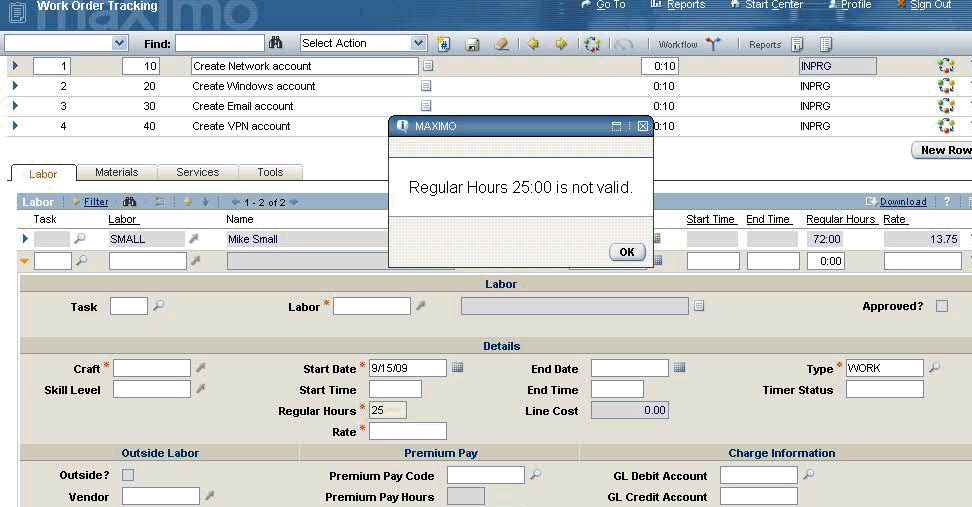
Task: Open the second Reports page icon
Action: tap(826, 44)
